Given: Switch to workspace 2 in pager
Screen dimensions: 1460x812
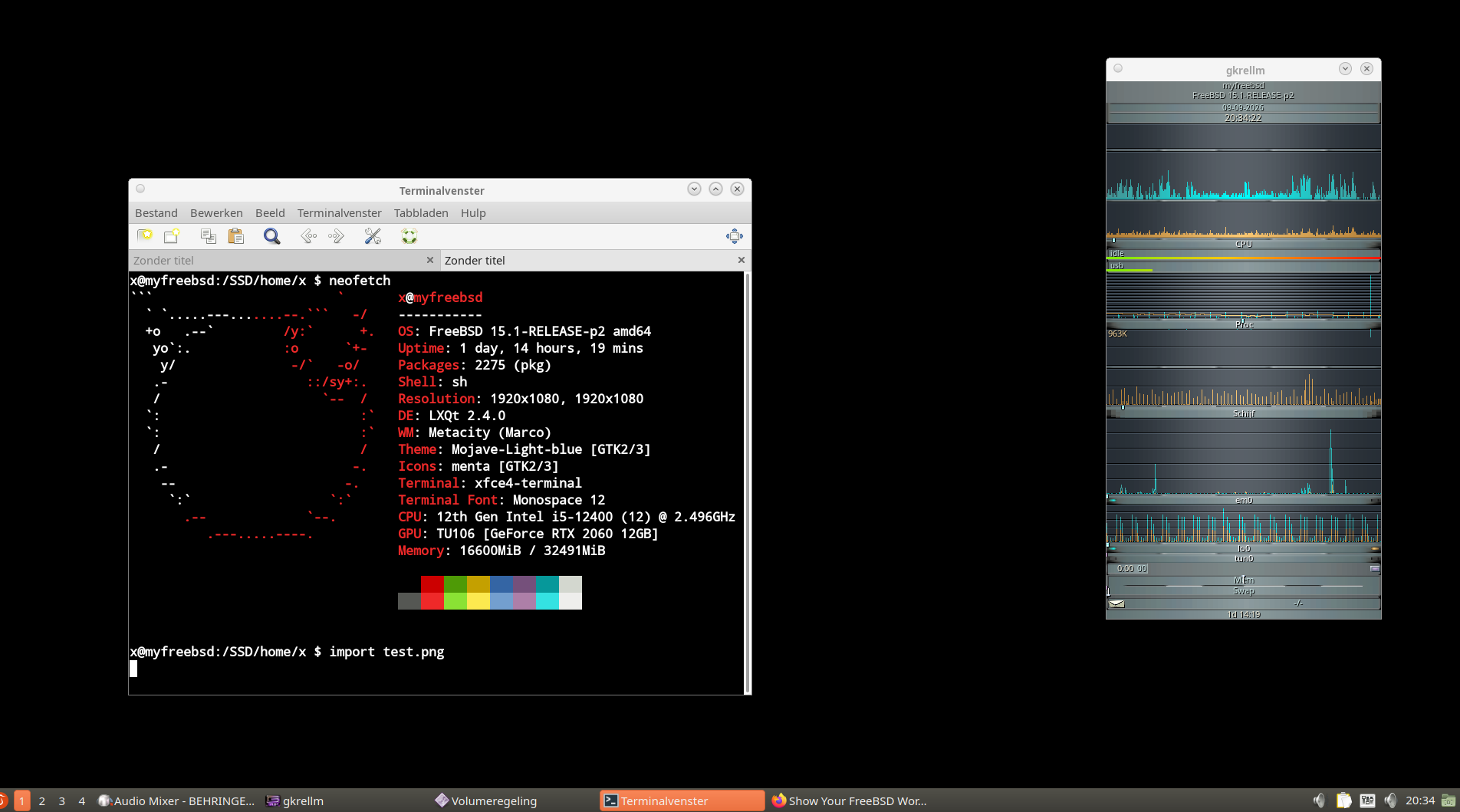Looking at the screenshot, I should [42, 800].
